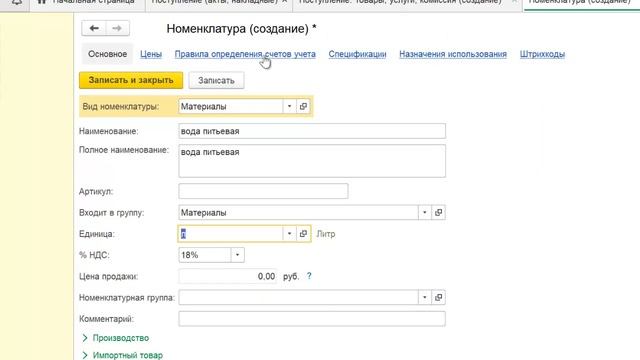Click the Записать и закрыть button
640x360 pixels.
[131, 80]
